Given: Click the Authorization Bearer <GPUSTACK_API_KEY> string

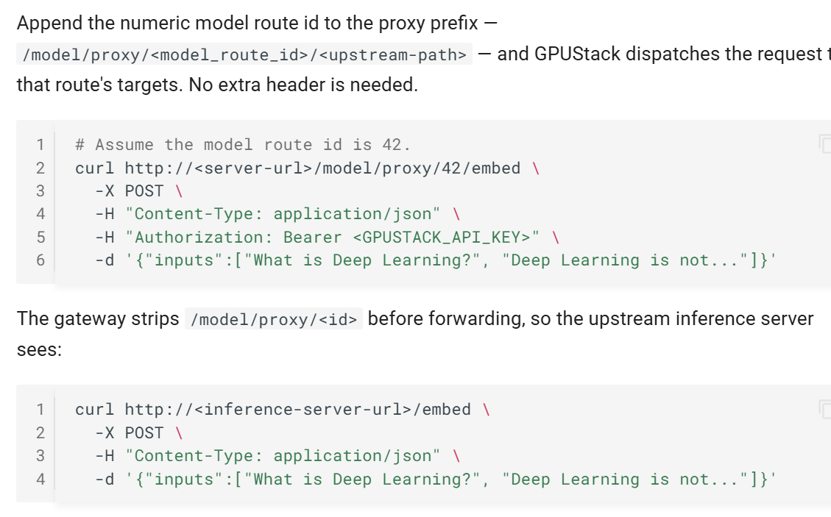Looking at the screenshot, I should pyautogui.click(x=332, y=237).
